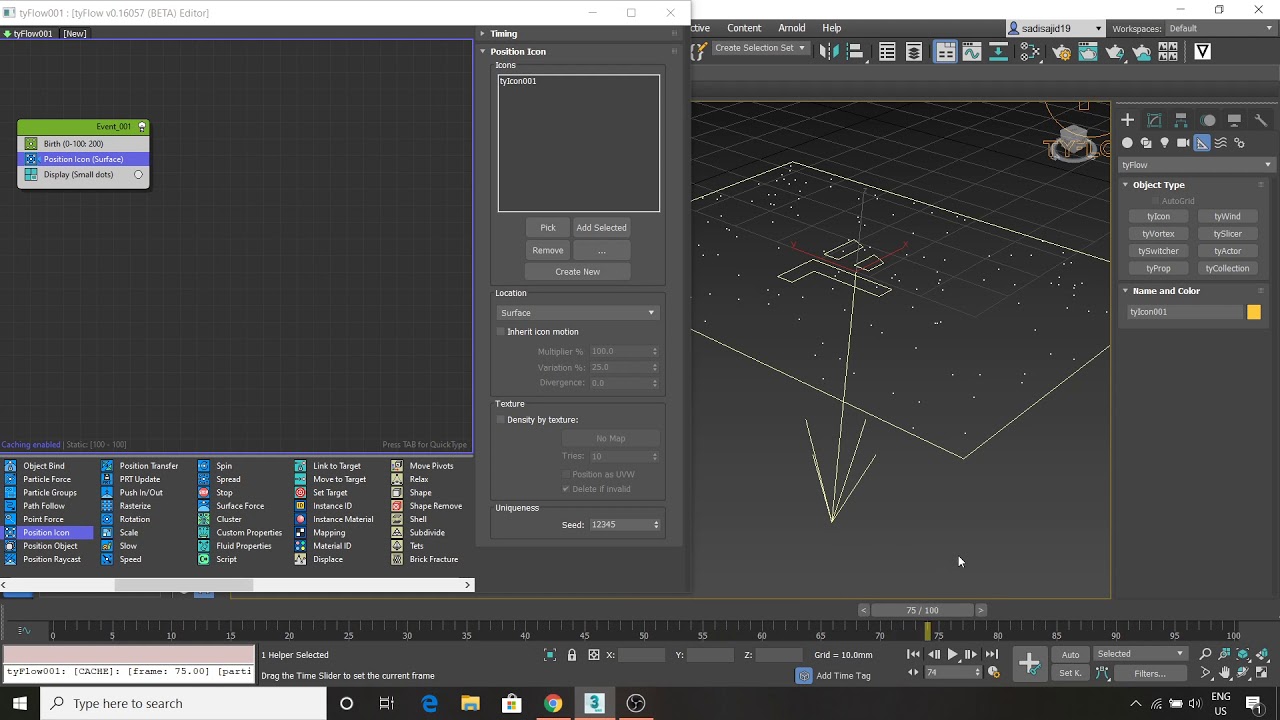Image resolution: width=1280 pixels, height=720 pixels.
Task: Select the Lights category bulb icon
Action: tap(1164, 143)
